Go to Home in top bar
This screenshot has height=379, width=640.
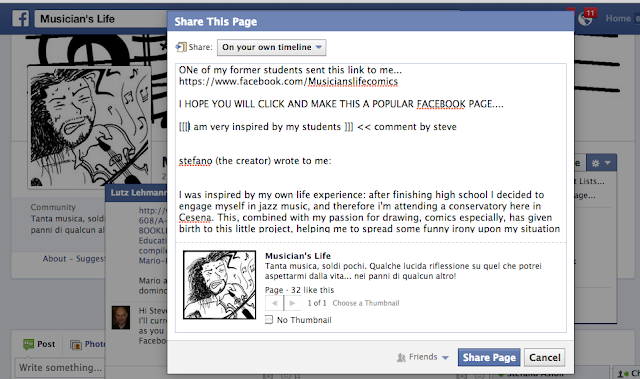tap(618, 18)
